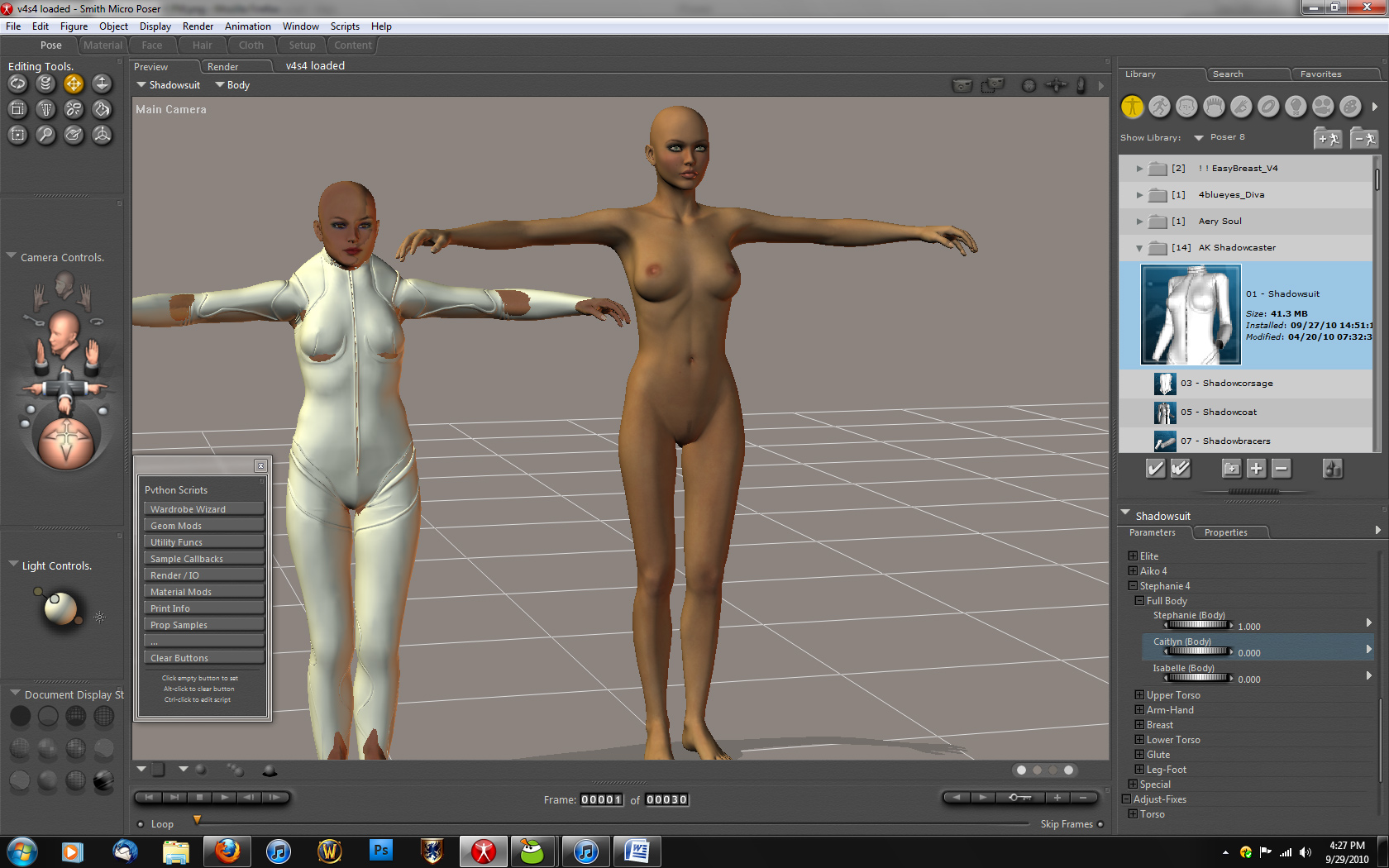
Task: Add item to library with plus button
Action: click(1256, 469)
